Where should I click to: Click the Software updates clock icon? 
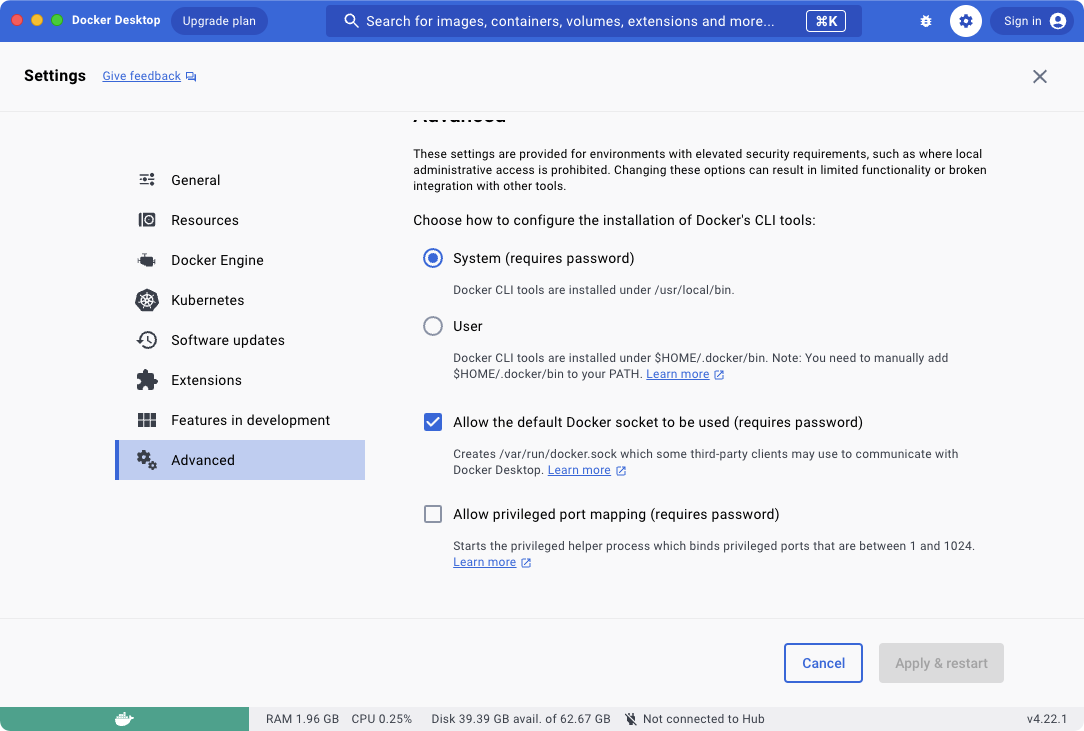pos(147,340)
